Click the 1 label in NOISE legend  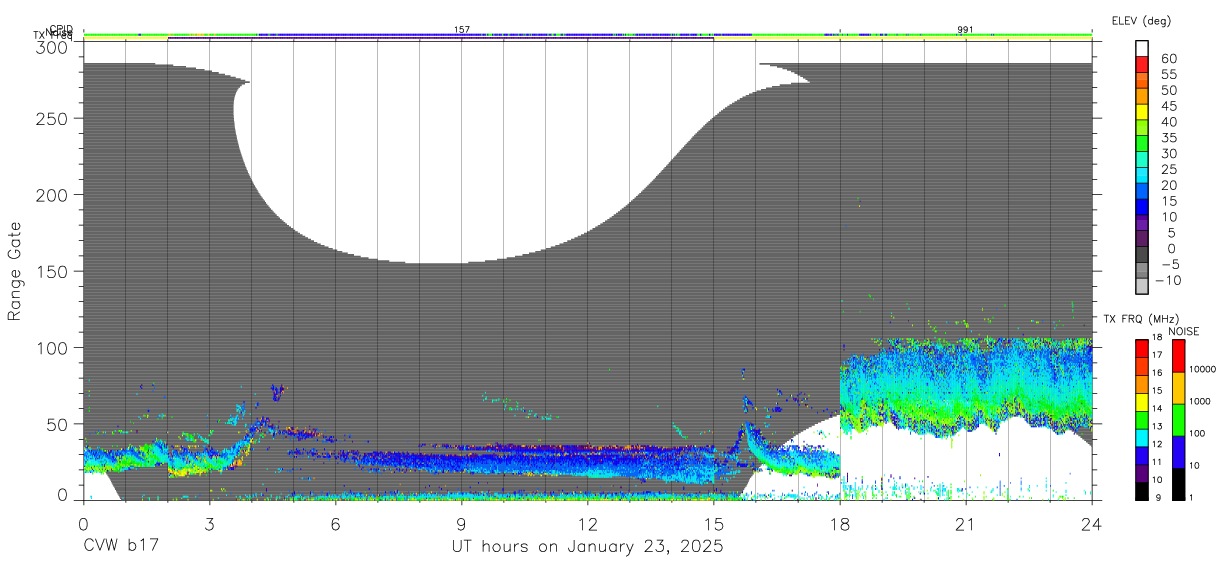coord(1192,497)
